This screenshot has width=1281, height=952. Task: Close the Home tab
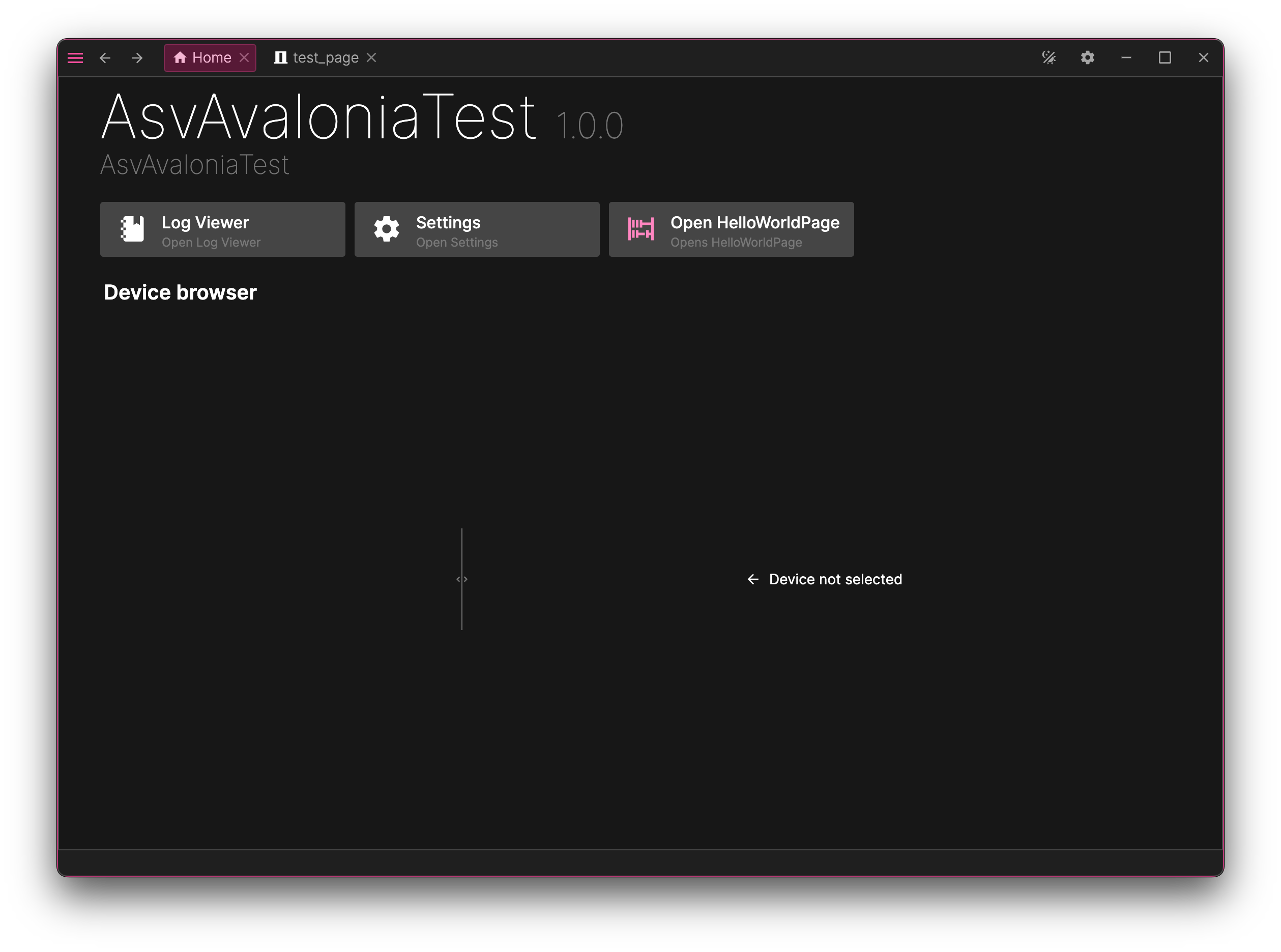pos(244,57)
